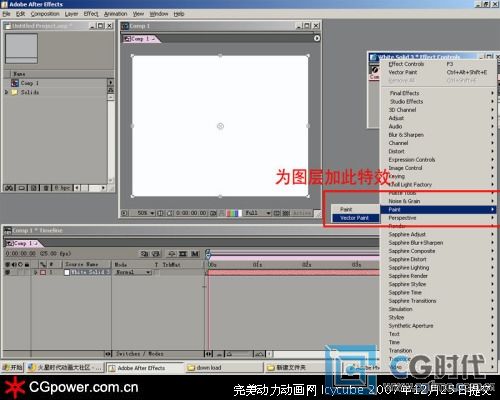Open the Layer menu
This screenshot has width=500, height=400.
[71, 14]
